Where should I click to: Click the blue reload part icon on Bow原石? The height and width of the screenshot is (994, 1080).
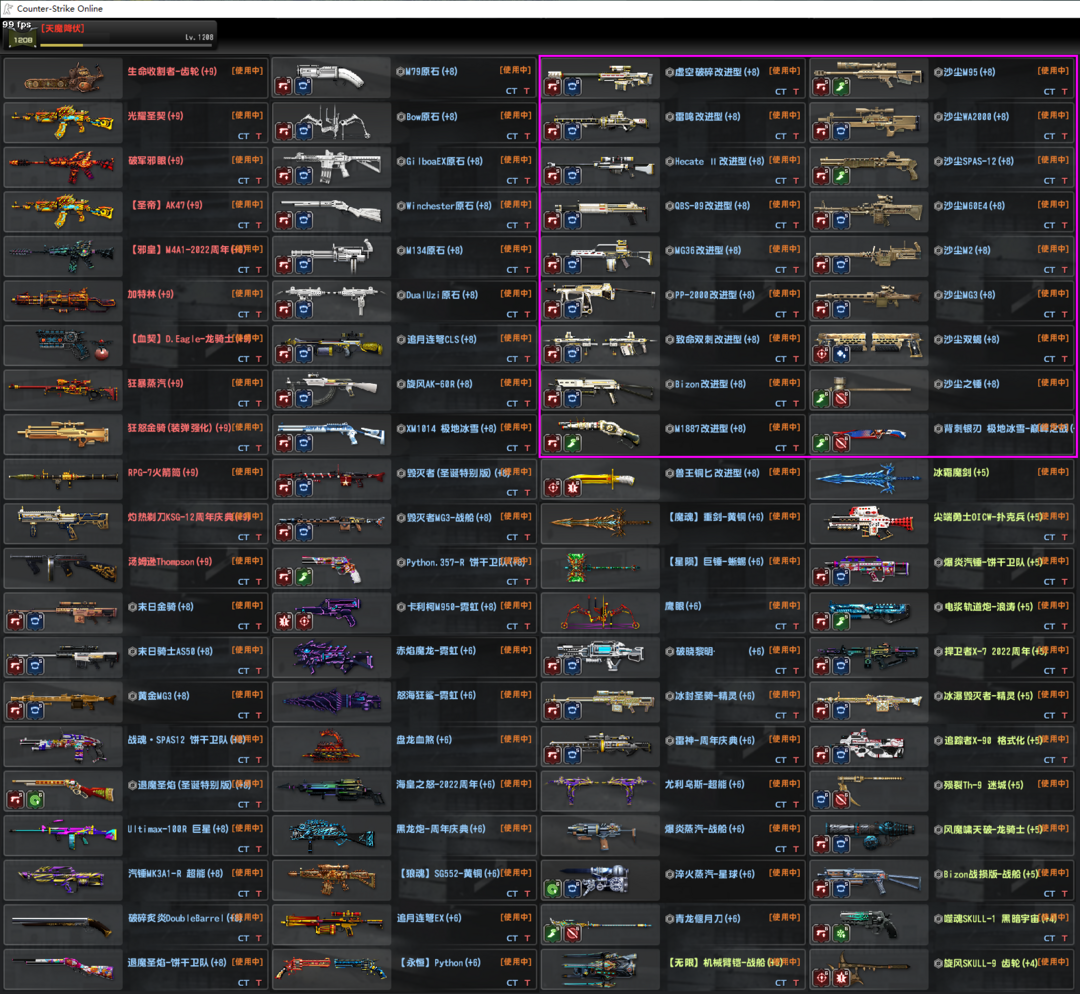[x=304, y=131]
